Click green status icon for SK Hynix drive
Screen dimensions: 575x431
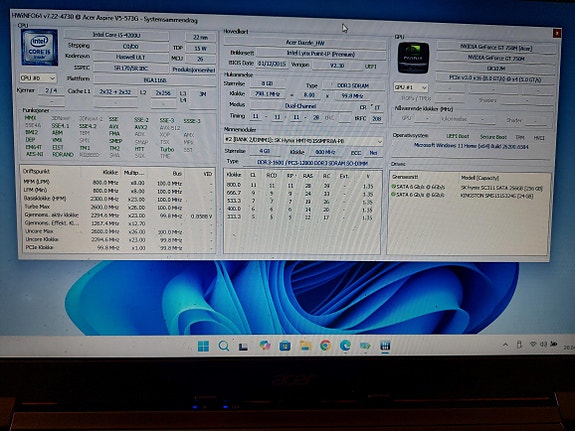(393, 187)
